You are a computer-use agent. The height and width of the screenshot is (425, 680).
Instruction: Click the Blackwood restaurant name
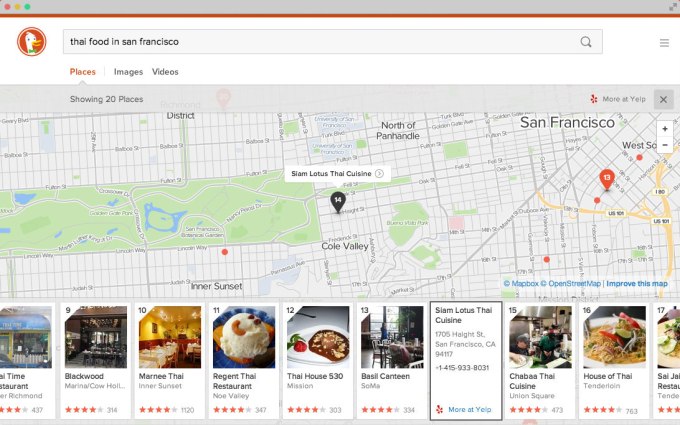coord(84,376)
